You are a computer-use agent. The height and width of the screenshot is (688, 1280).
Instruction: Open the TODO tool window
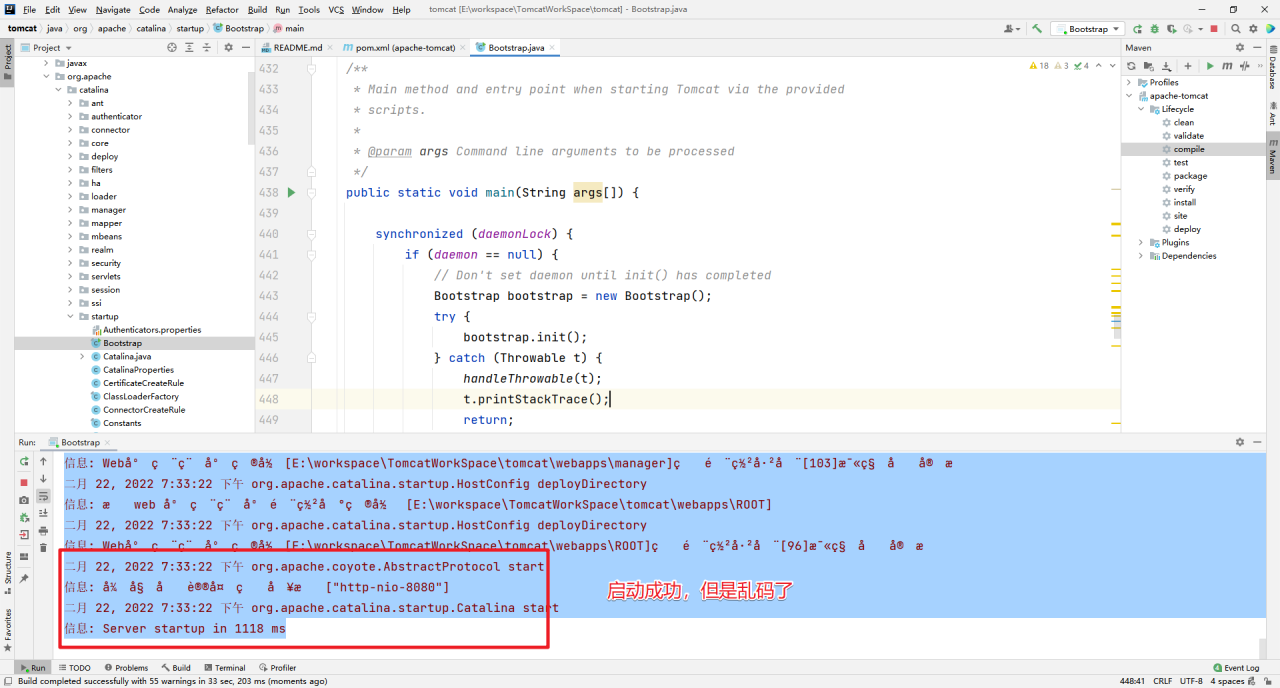(x=75, y=668)
